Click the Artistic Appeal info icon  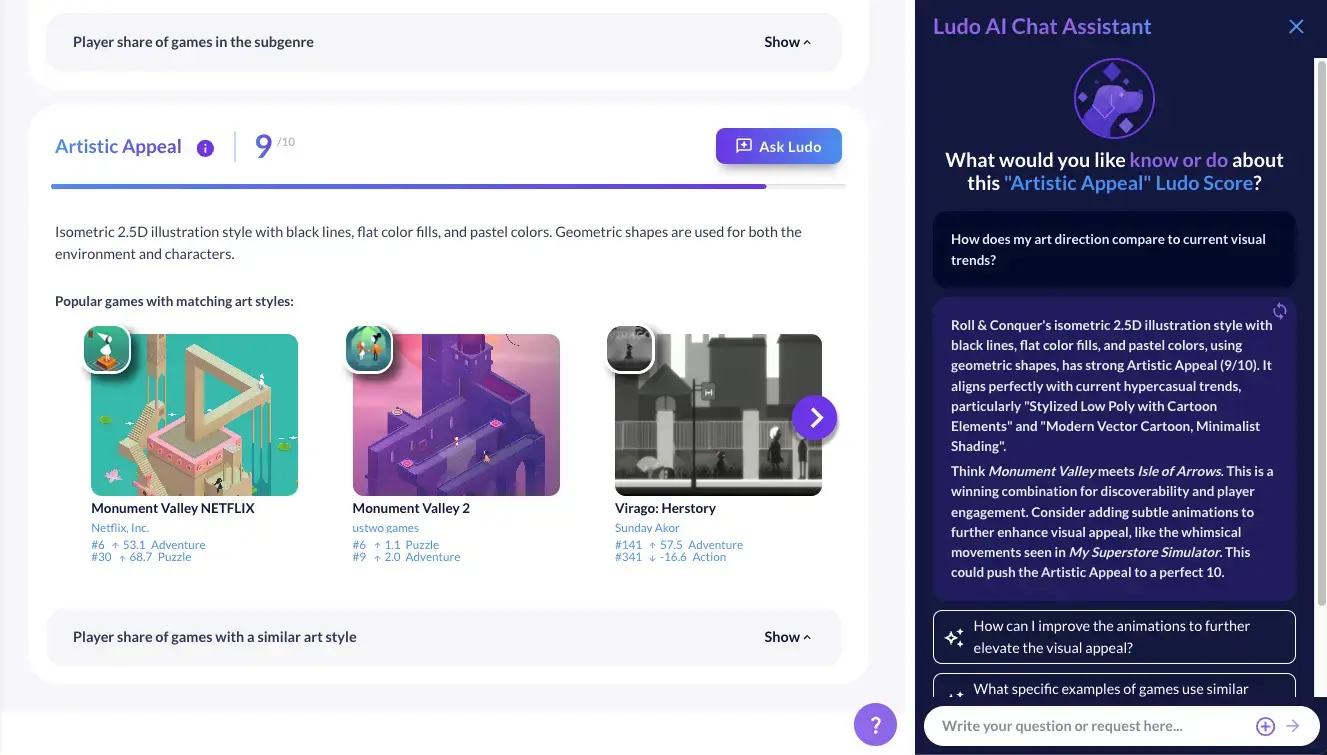click(x=205, y=148)
